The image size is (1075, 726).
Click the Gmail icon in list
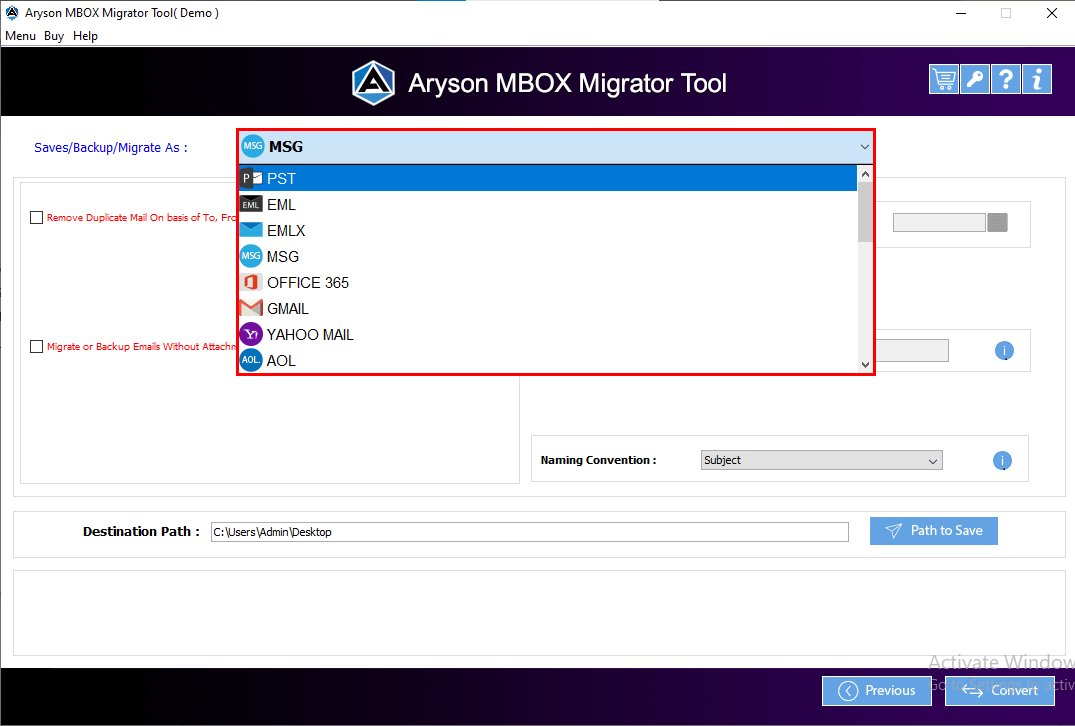[x=251, y=308]
